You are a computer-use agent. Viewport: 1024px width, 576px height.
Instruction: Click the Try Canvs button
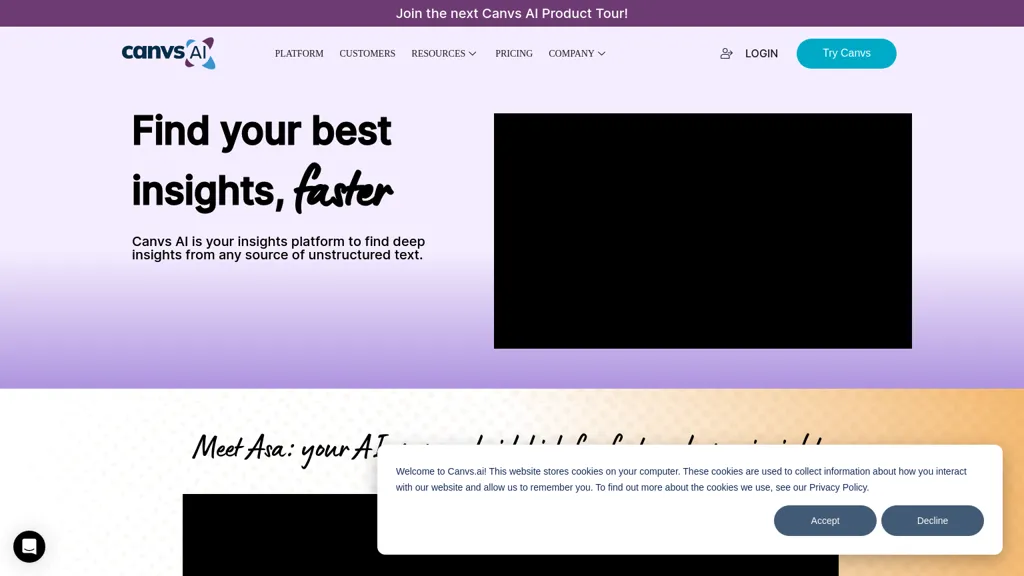(846, 54)
